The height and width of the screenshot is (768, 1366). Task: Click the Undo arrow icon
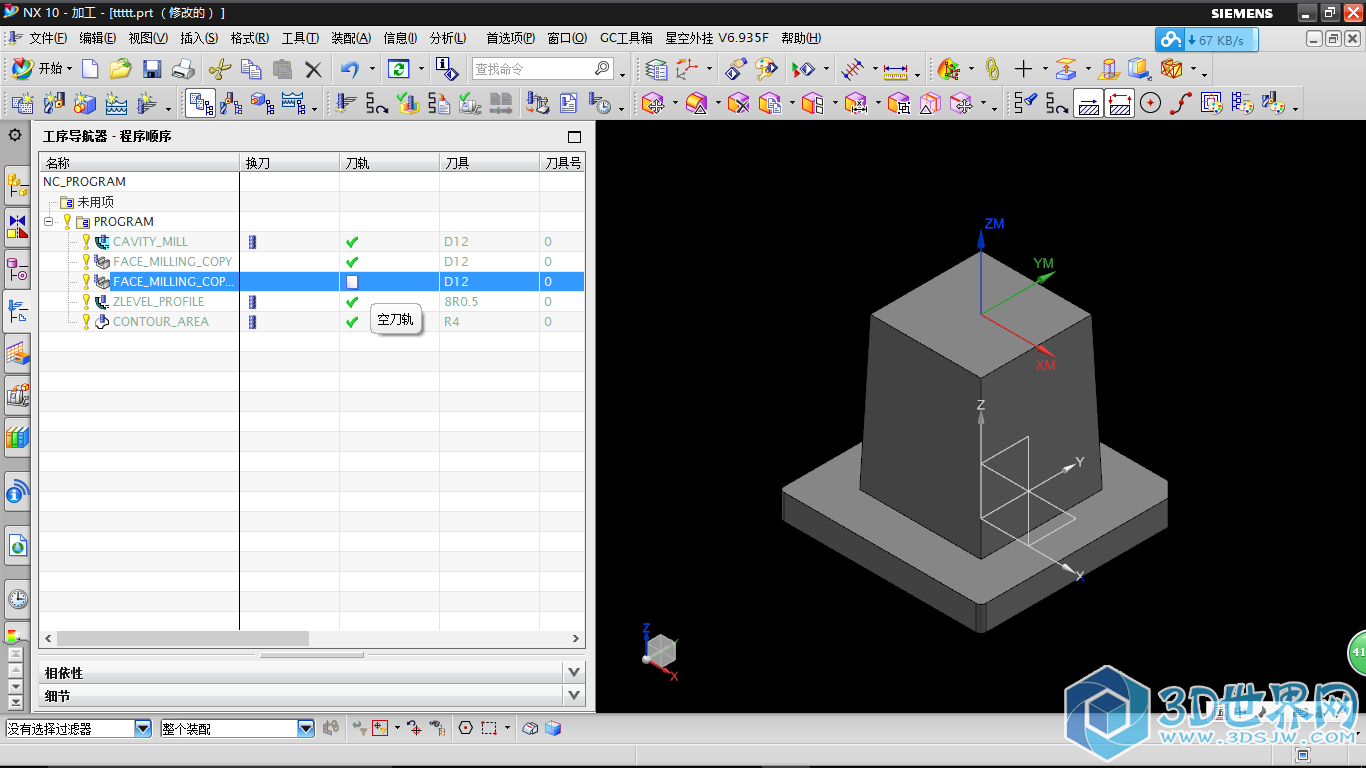(x=350, y=69)
